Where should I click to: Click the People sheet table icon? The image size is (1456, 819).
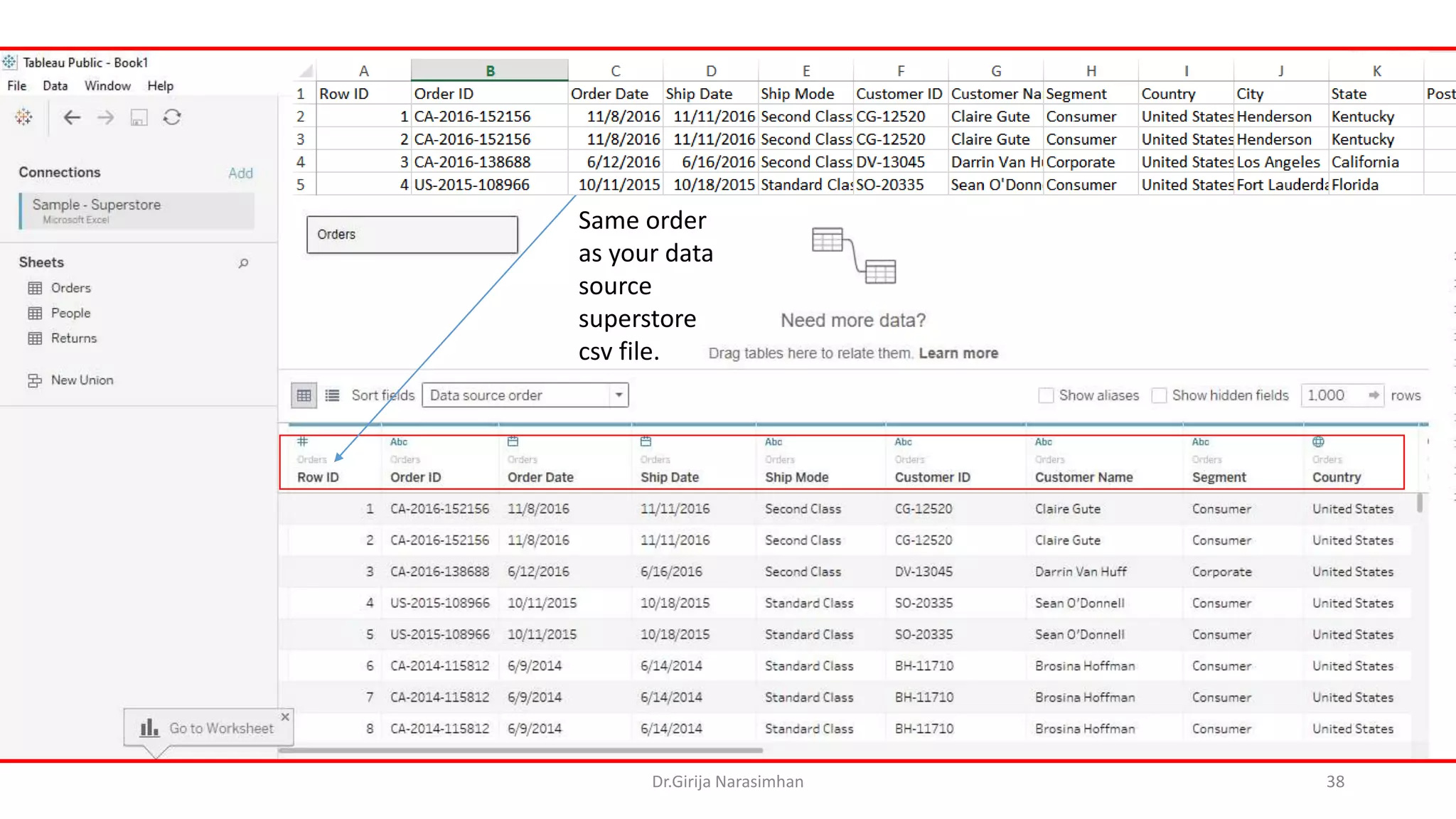pos(35,313)
